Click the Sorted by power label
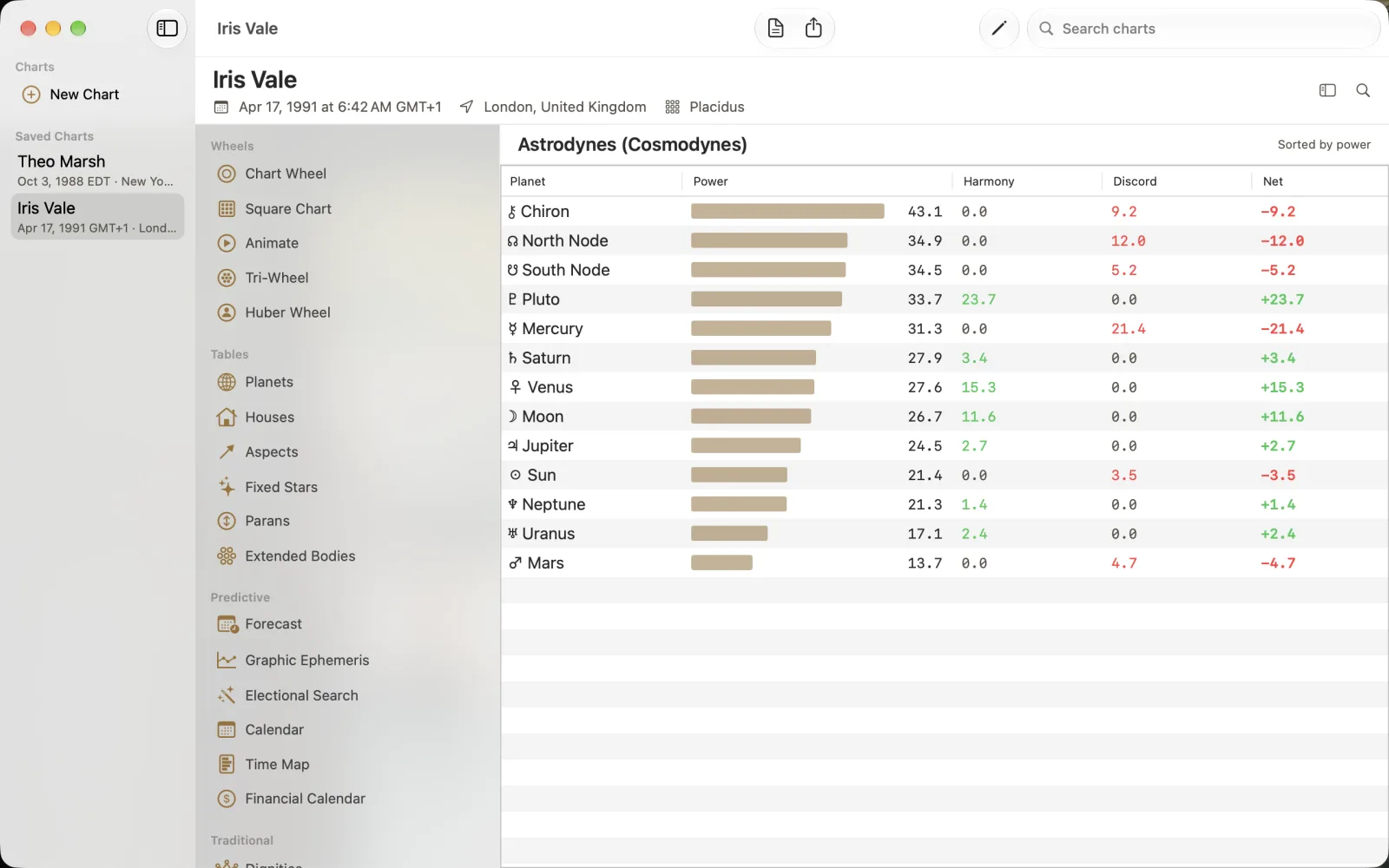This screenshot has height=868, width=1389. pos(1324,145)
